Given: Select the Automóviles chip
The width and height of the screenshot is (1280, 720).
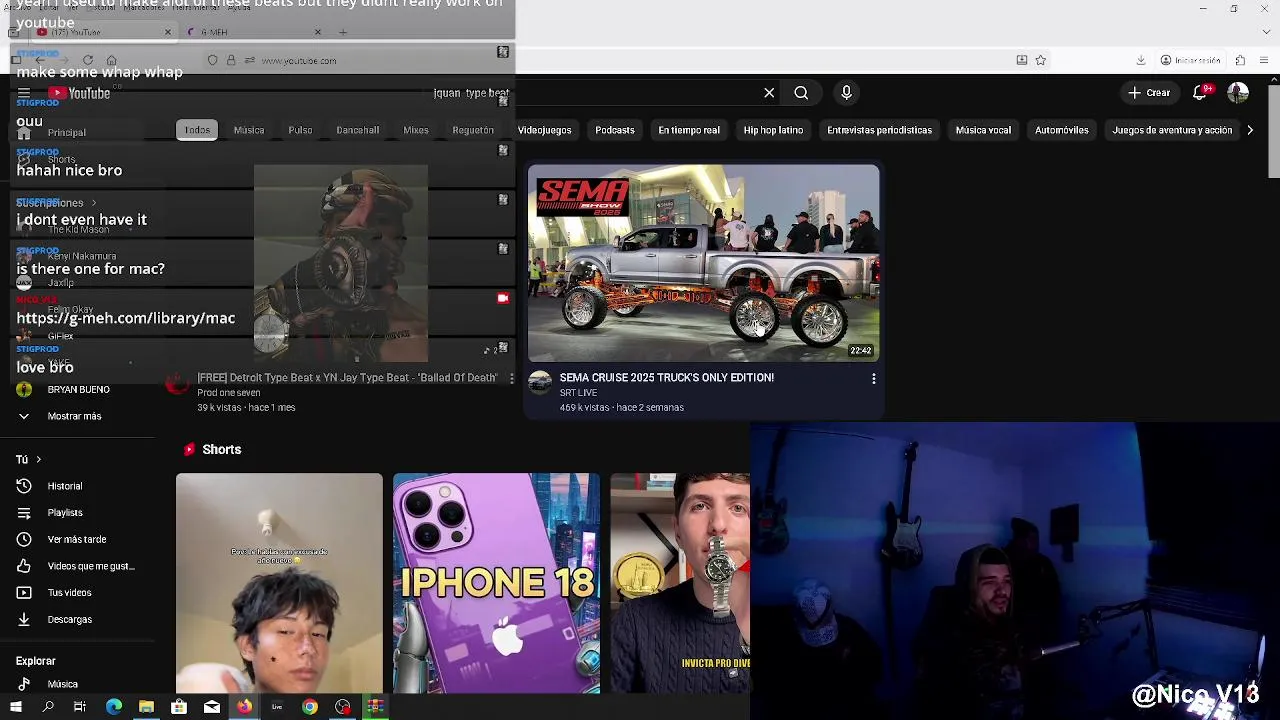Looking at the screenshot, I should pyautogui.click(x=1061, y=130).
